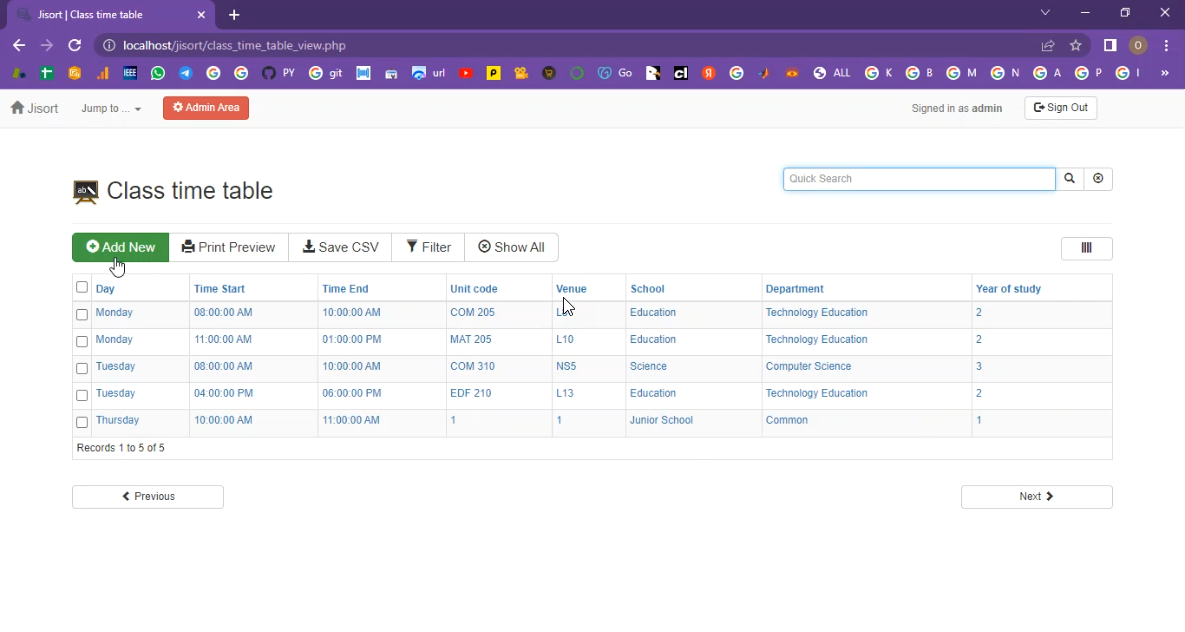Click the green Add New button

point(120,247)
